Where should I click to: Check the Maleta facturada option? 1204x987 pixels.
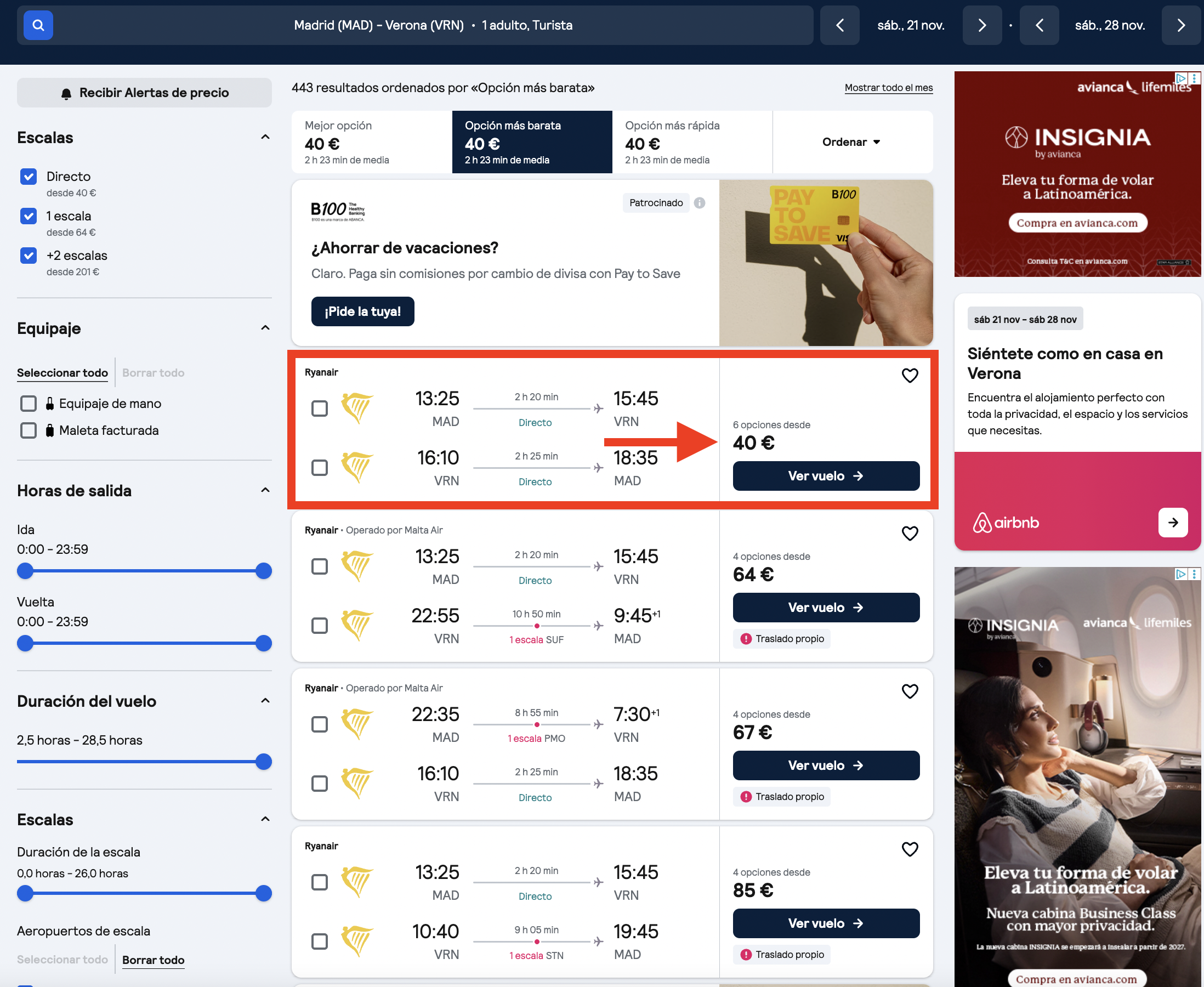click(x=29, y=430)
